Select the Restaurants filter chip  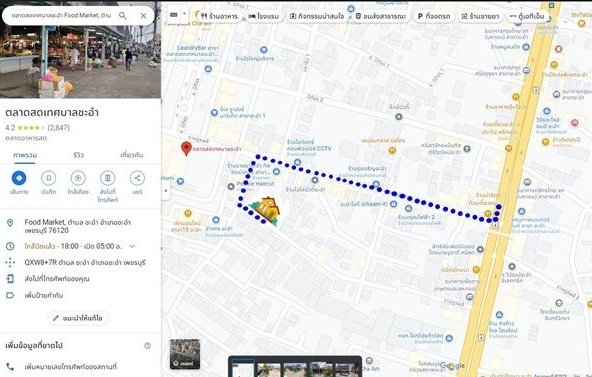coord(219,16)
